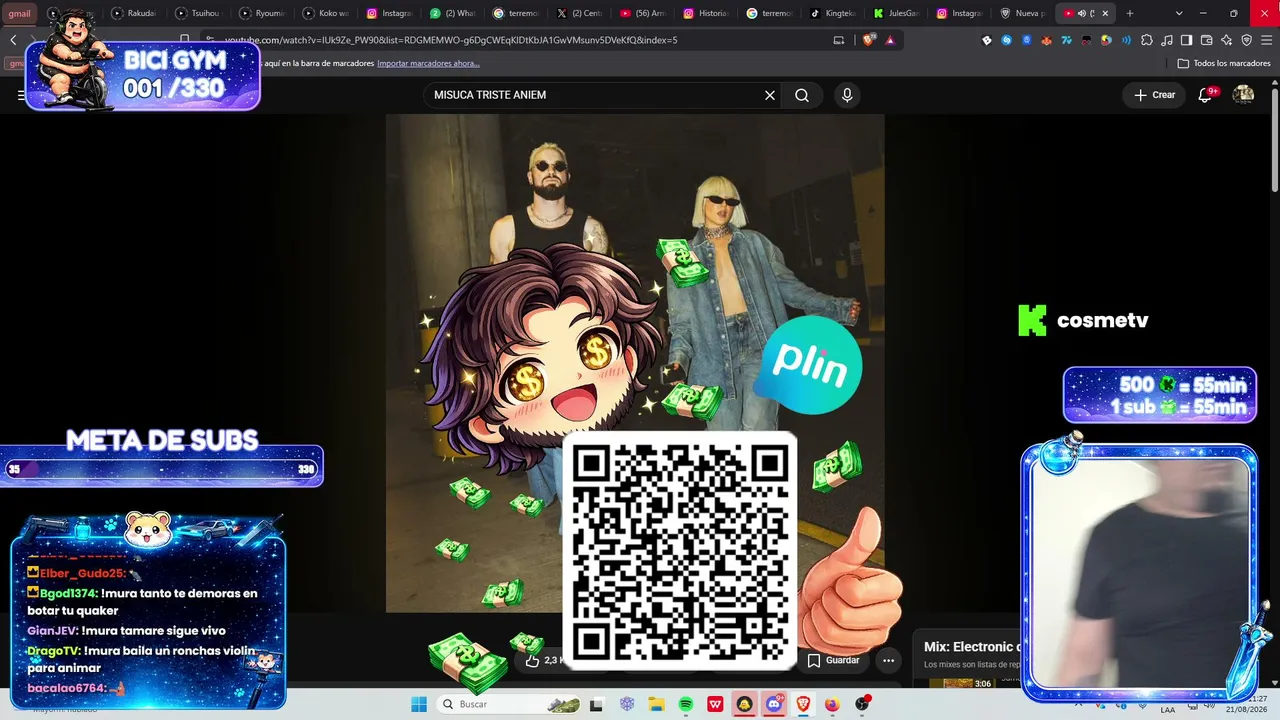Save the video with the Guardar button
Image resolution: width=1280 pixels, height=720 pixels.
(833, 660)
